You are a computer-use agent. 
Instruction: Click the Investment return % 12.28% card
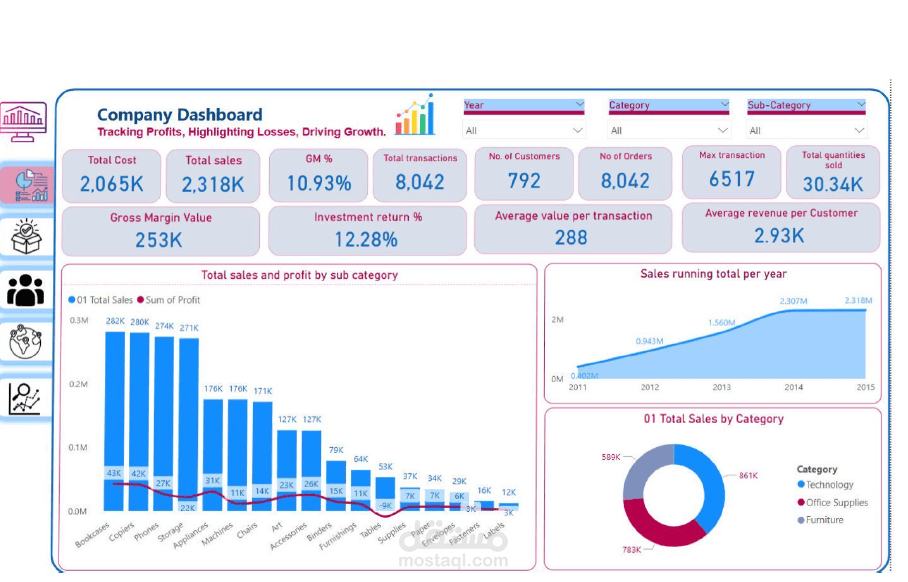(367, 230)
